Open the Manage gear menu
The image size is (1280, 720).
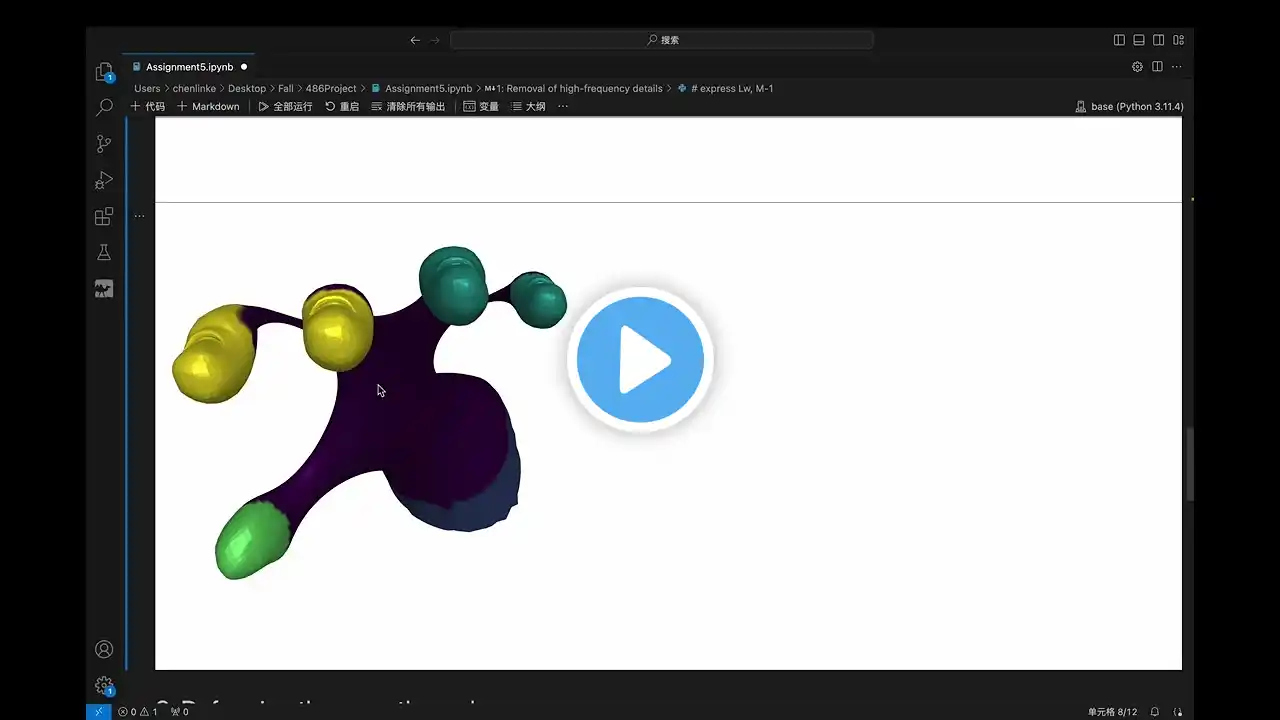pyautogui.click(x=104, y=686)
